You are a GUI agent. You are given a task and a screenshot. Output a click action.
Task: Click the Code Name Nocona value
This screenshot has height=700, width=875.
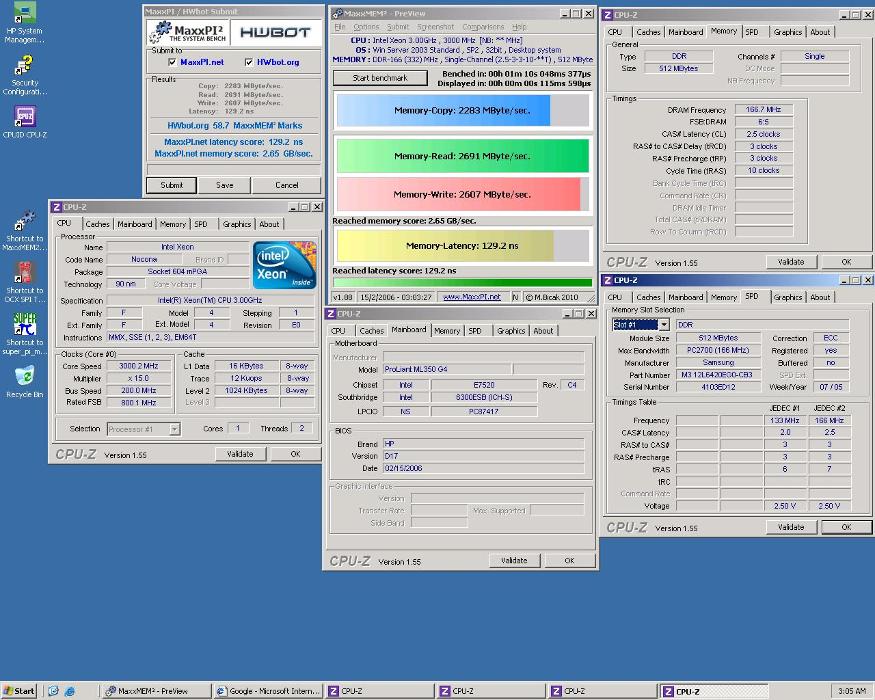(144, 260)
